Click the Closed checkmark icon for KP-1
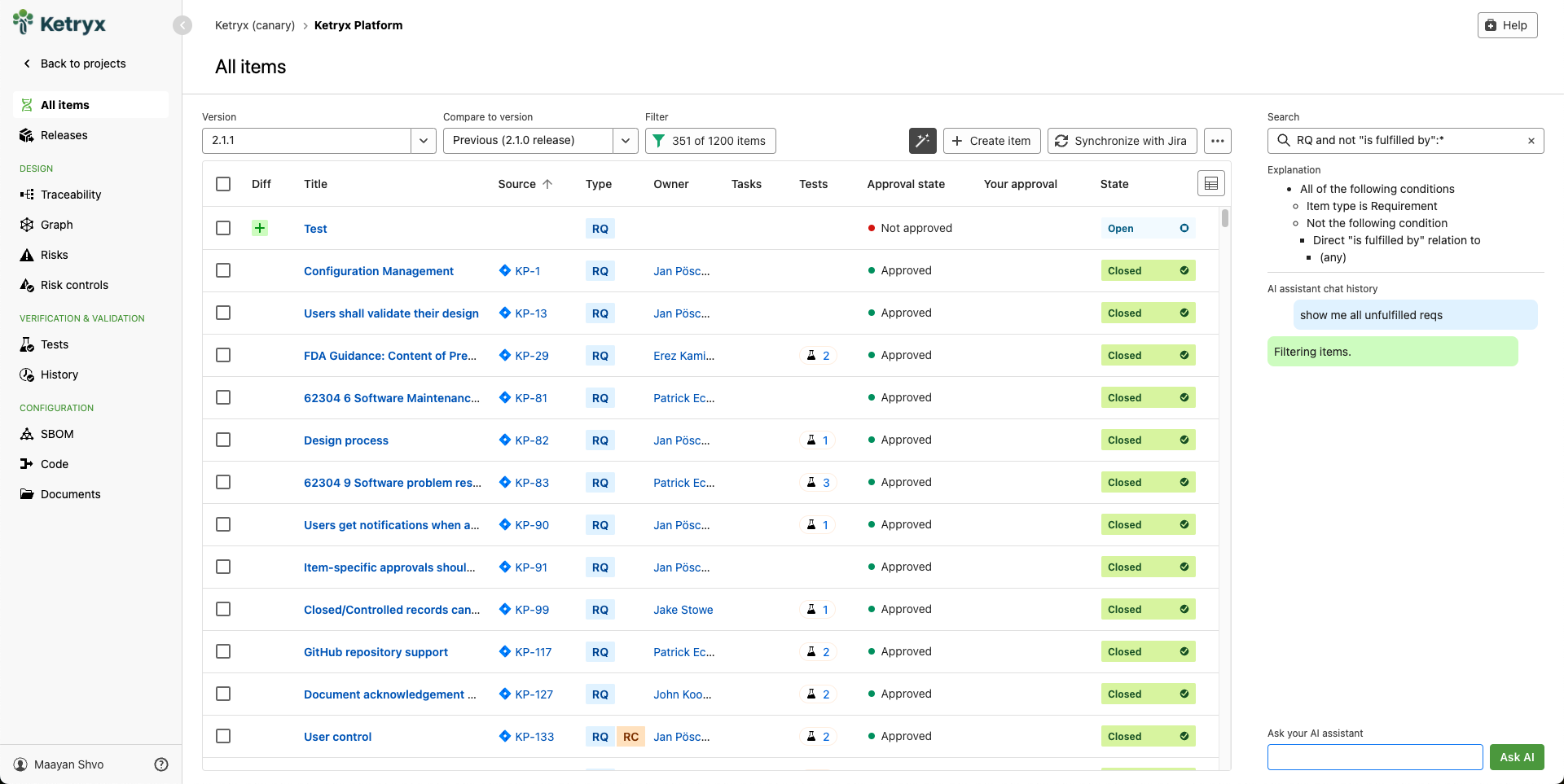Screen dimensions: 1564x784 click(x=1184, y=270)
